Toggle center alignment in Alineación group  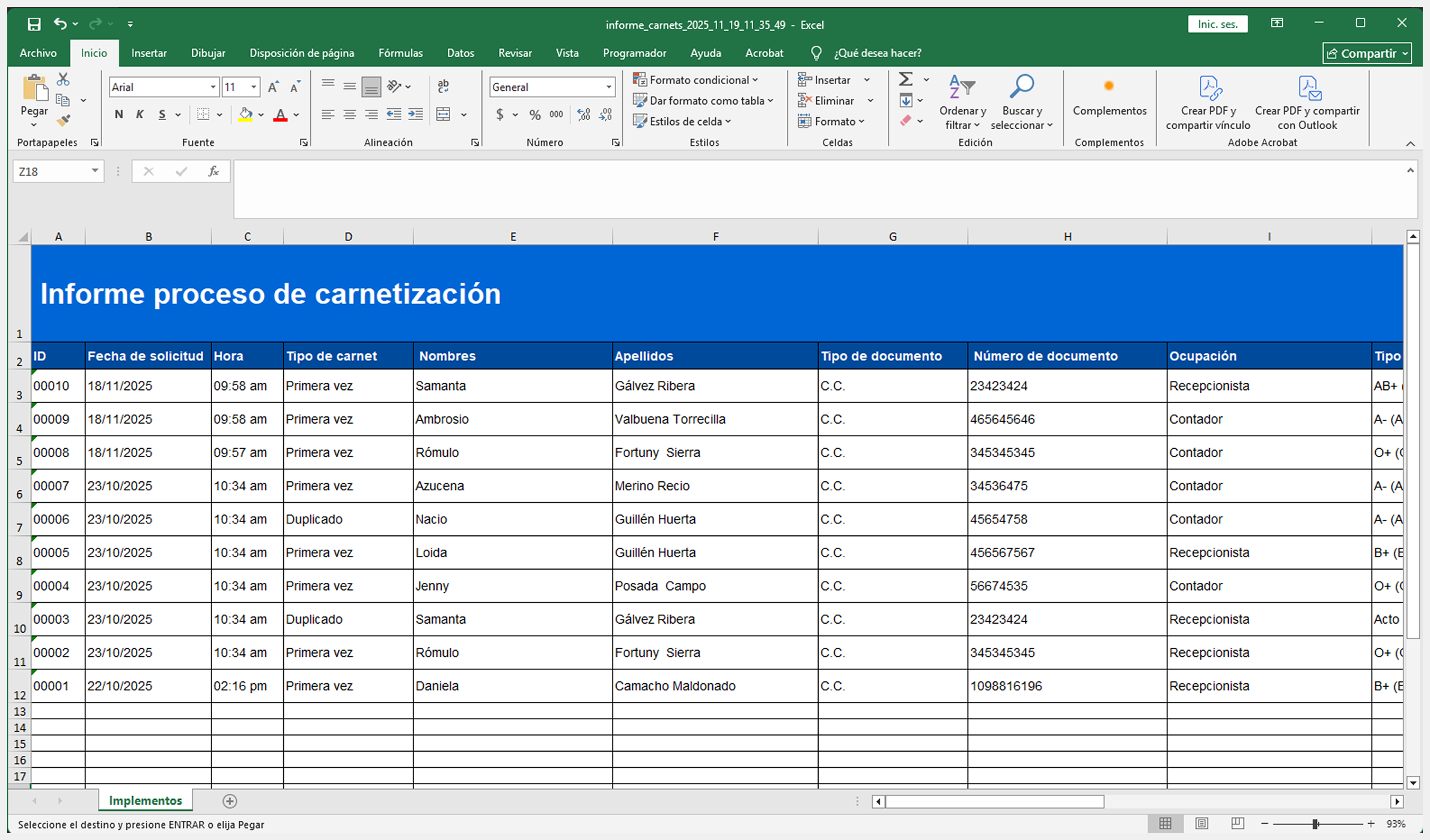pyautogui.click(x=349, y=114)
